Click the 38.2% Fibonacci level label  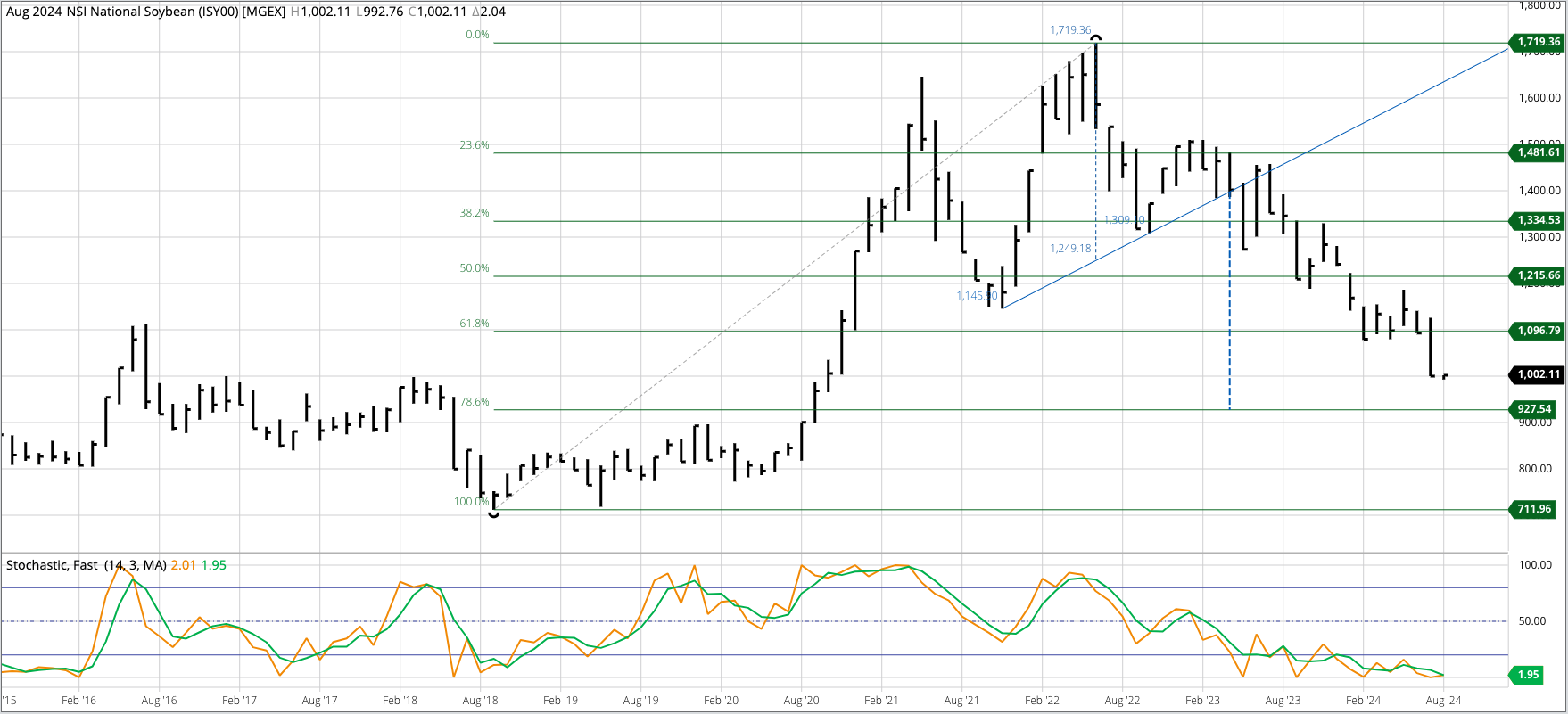click(475, 213)
